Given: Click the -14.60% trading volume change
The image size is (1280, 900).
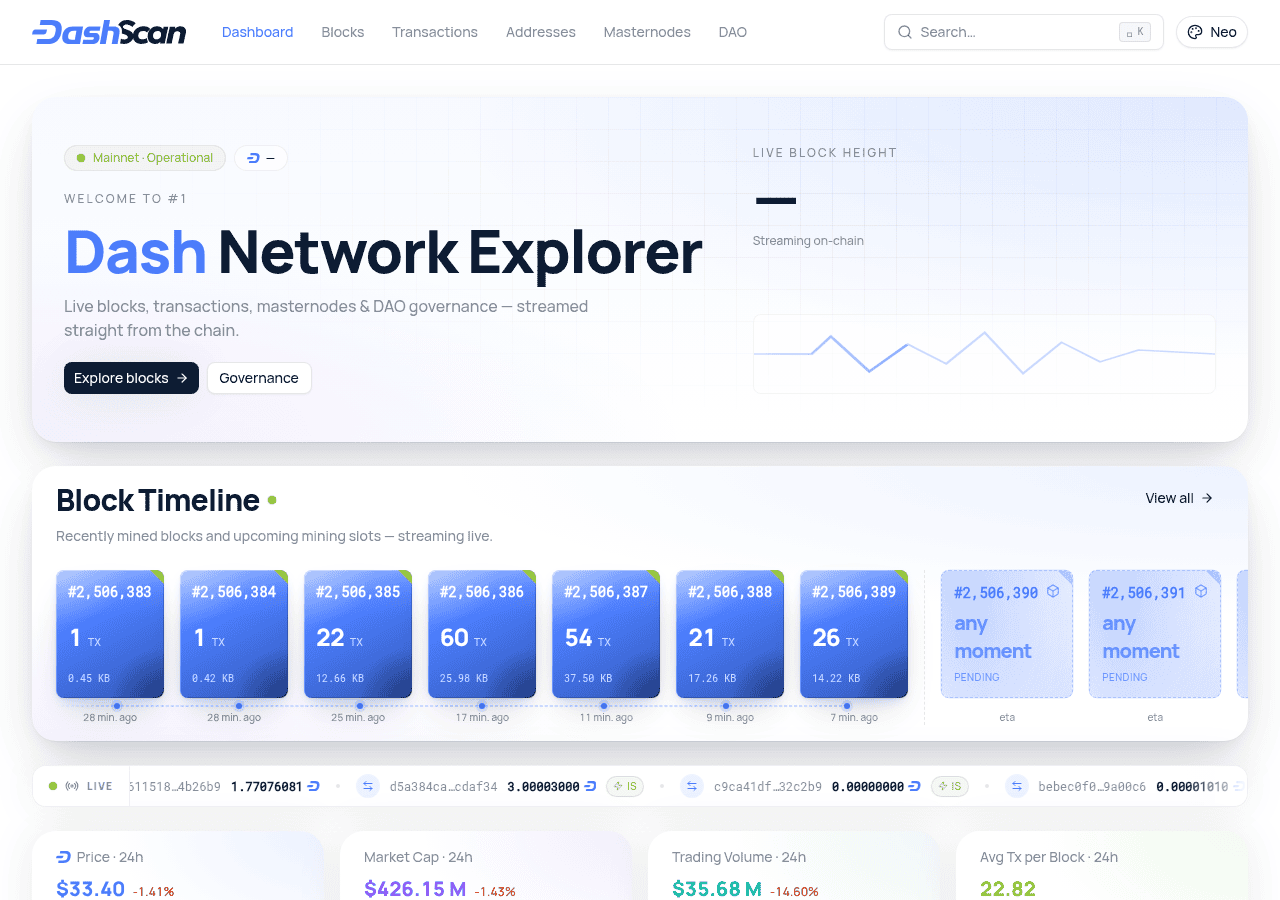Looking at the screenshot, I should 795,891.
